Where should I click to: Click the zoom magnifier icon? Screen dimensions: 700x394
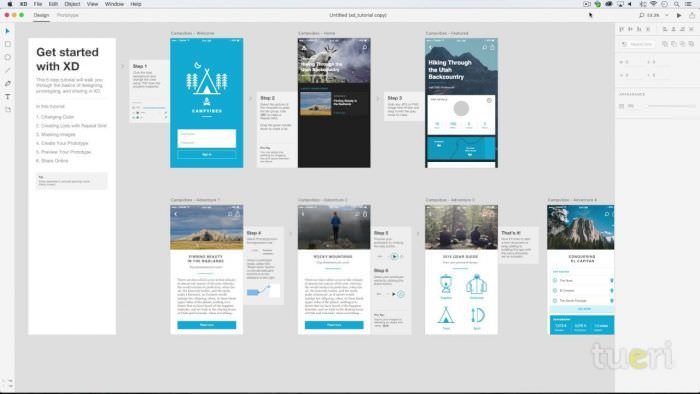[642, 15]
